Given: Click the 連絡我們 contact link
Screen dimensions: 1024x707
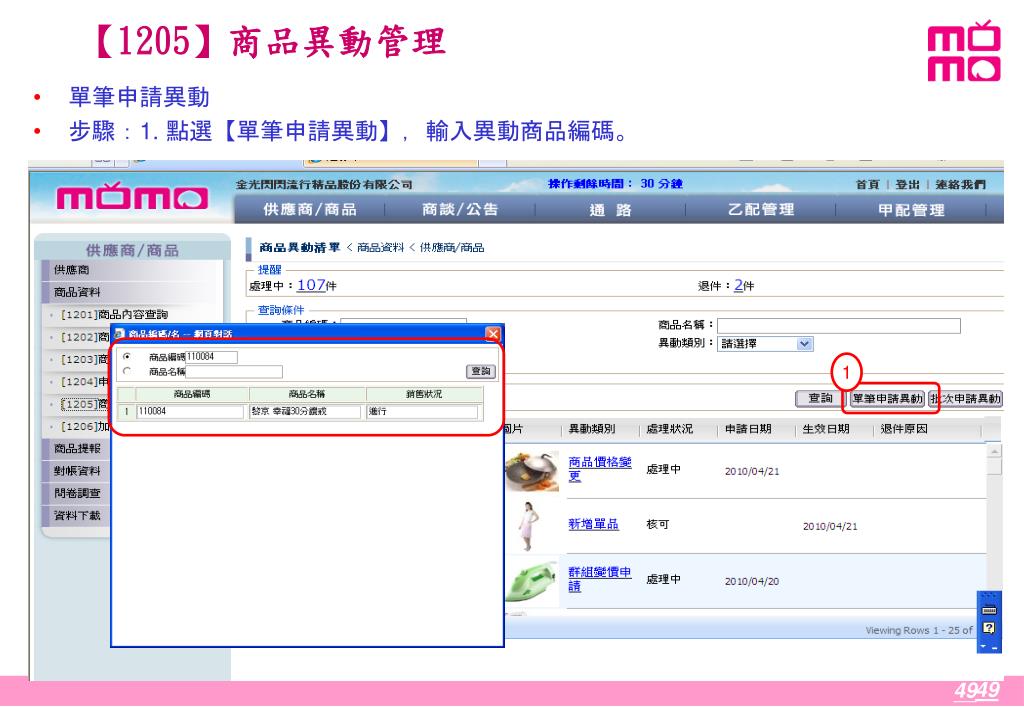Looking at the screenshot, I should [x=960, y=185].
